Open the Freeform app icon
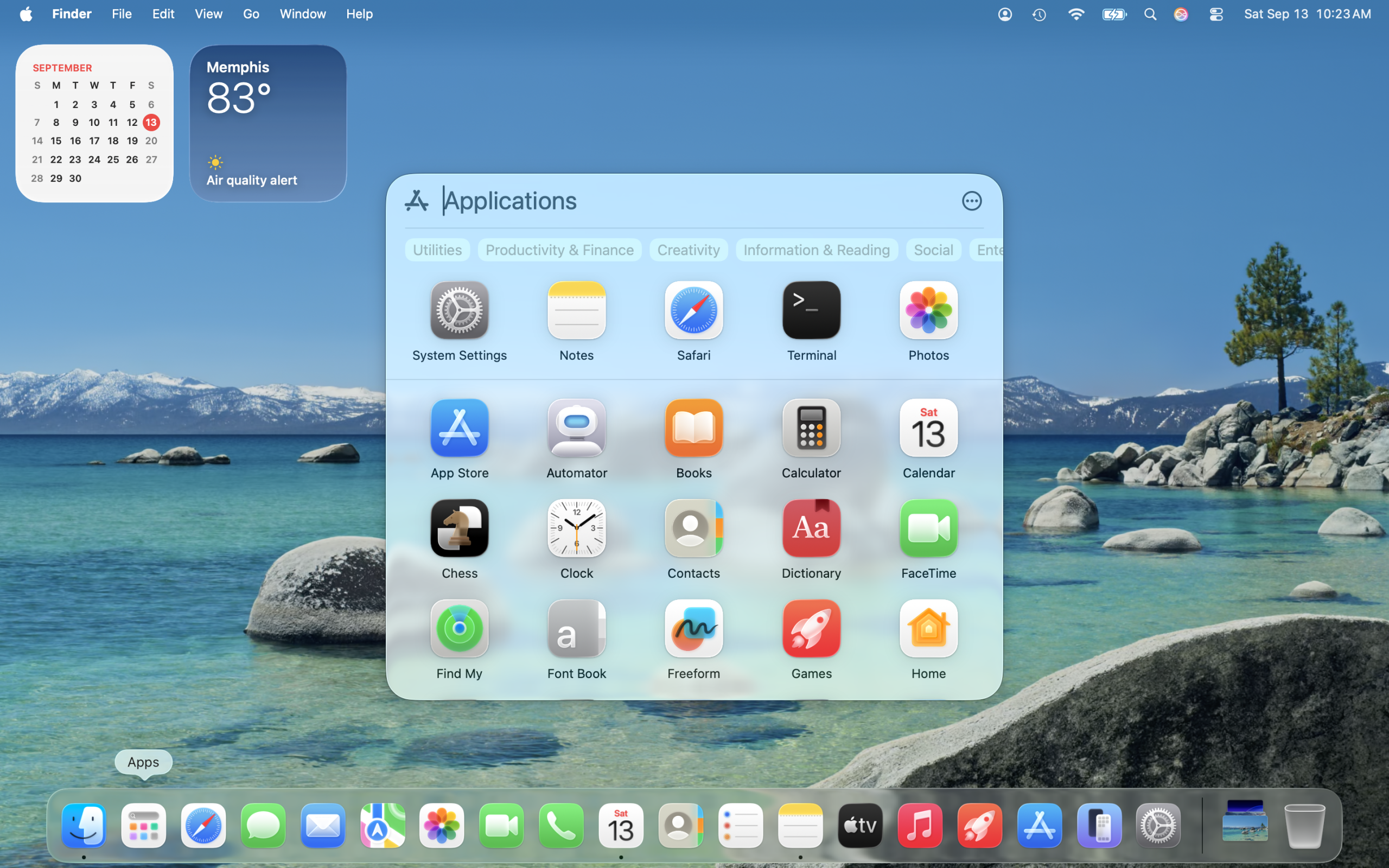Screen dimensions: 1389x868 click(x=693, y=629)
